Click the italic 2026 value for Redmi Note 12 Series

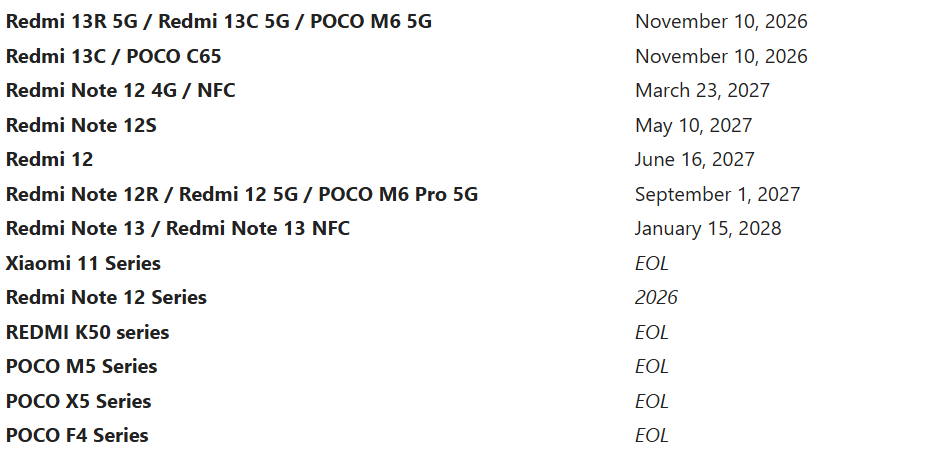pyautogui.click(x=656, y=298)
